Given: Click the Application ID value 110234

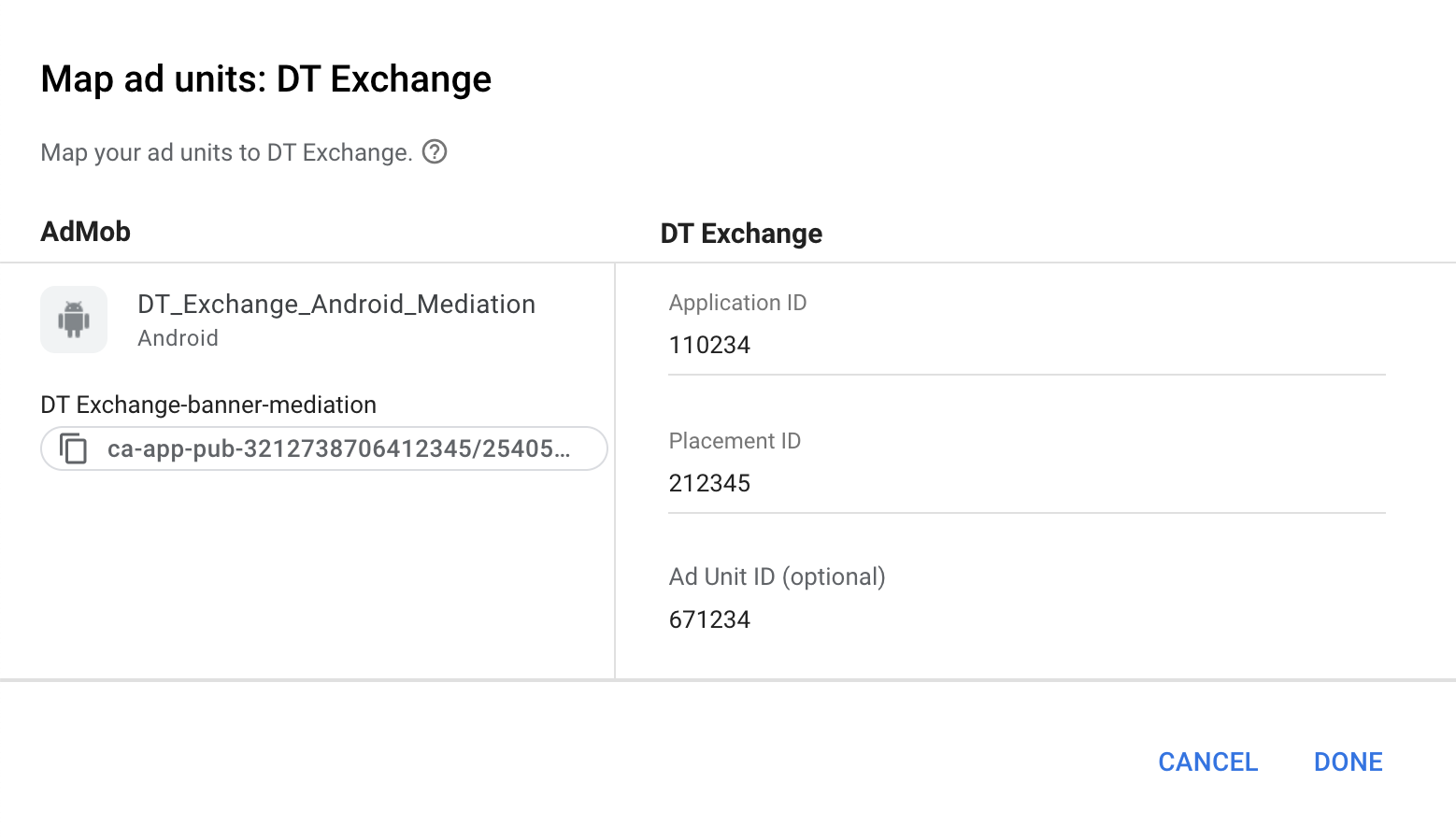Looking at the screenshot, I should click(708, 344).
